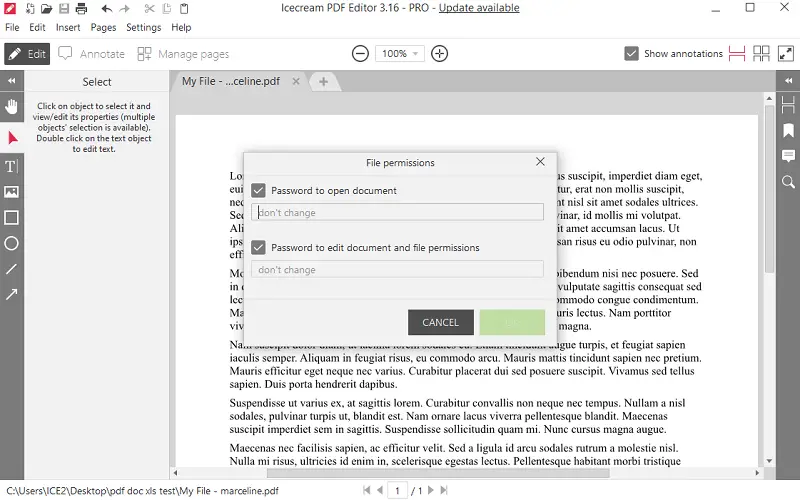This screenshot has height=500, width=800.
Task: Uncheck Password to open document
Action: click(258, 190)
